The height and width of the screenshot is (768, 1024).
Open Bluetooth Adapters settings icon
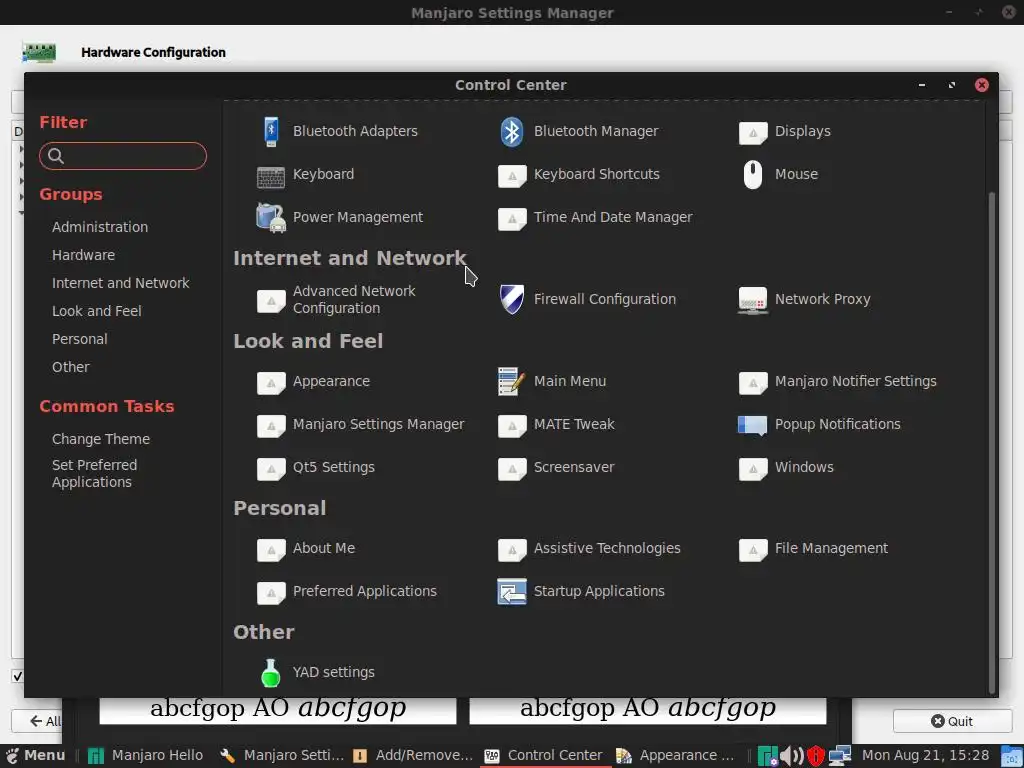[x=270, y=131]
